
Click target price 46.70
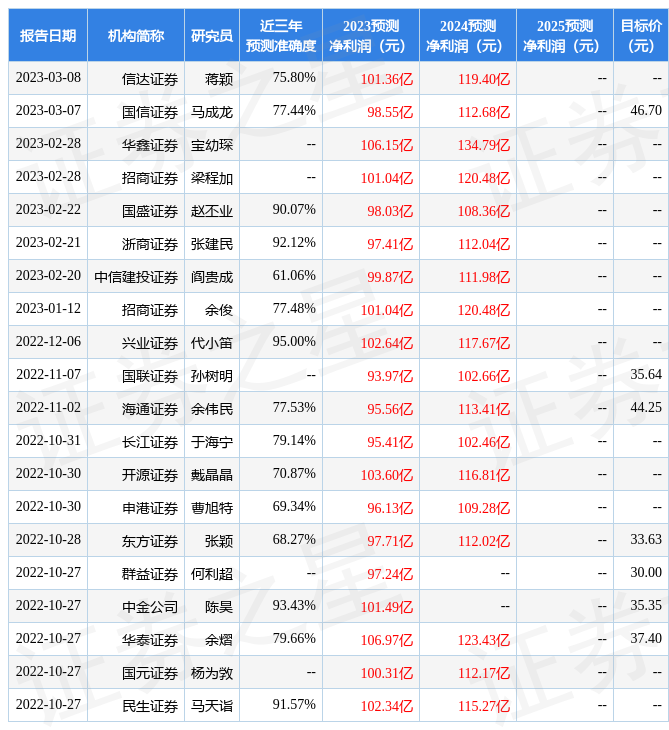coord(646,111)
